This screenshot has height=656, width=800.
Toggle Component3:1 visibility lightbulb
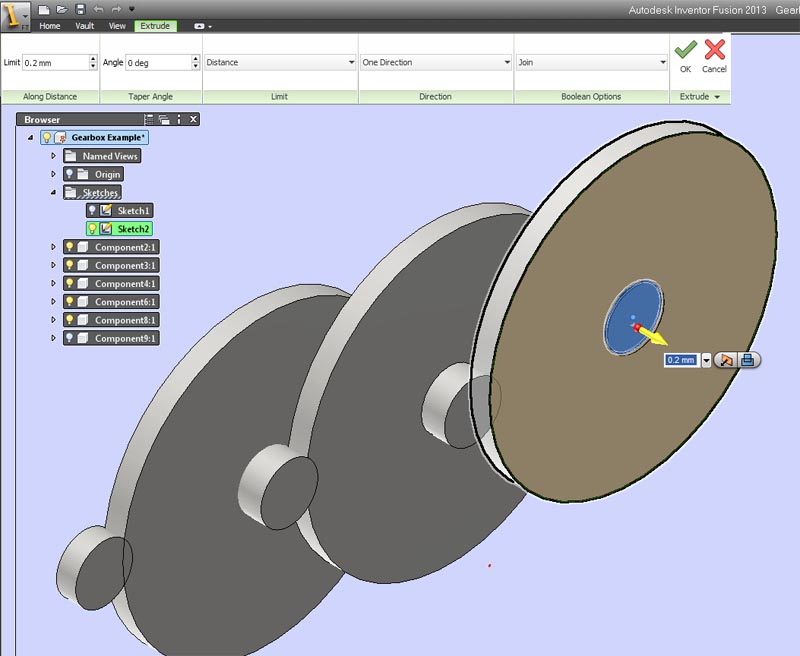(70, 266)
